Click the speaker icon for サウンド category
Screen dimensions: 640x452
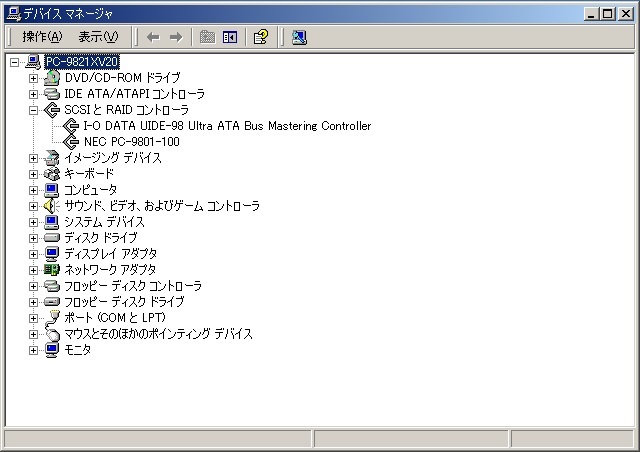pos(52,206)
